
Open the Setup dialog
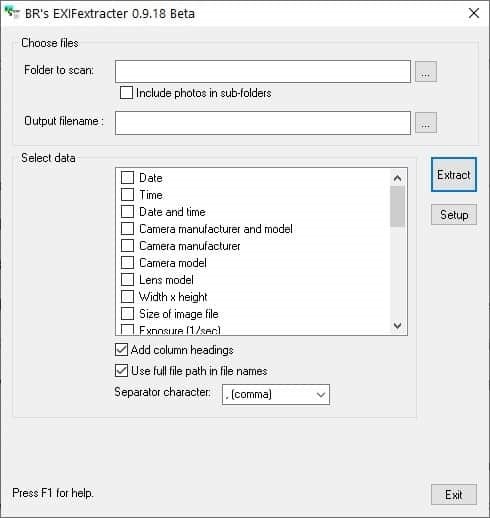pyautogui.click(x=454, y=215)
